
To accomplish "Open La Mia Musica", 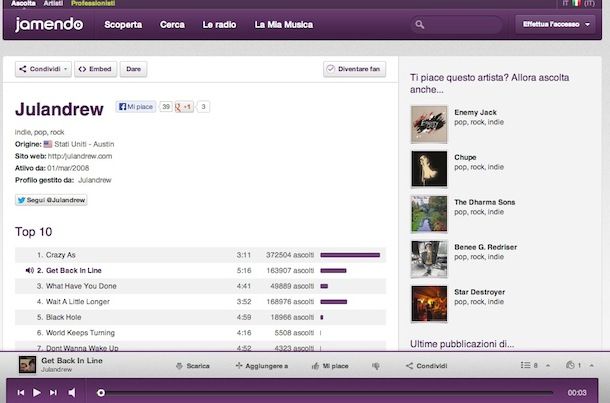I will point(284,25).
